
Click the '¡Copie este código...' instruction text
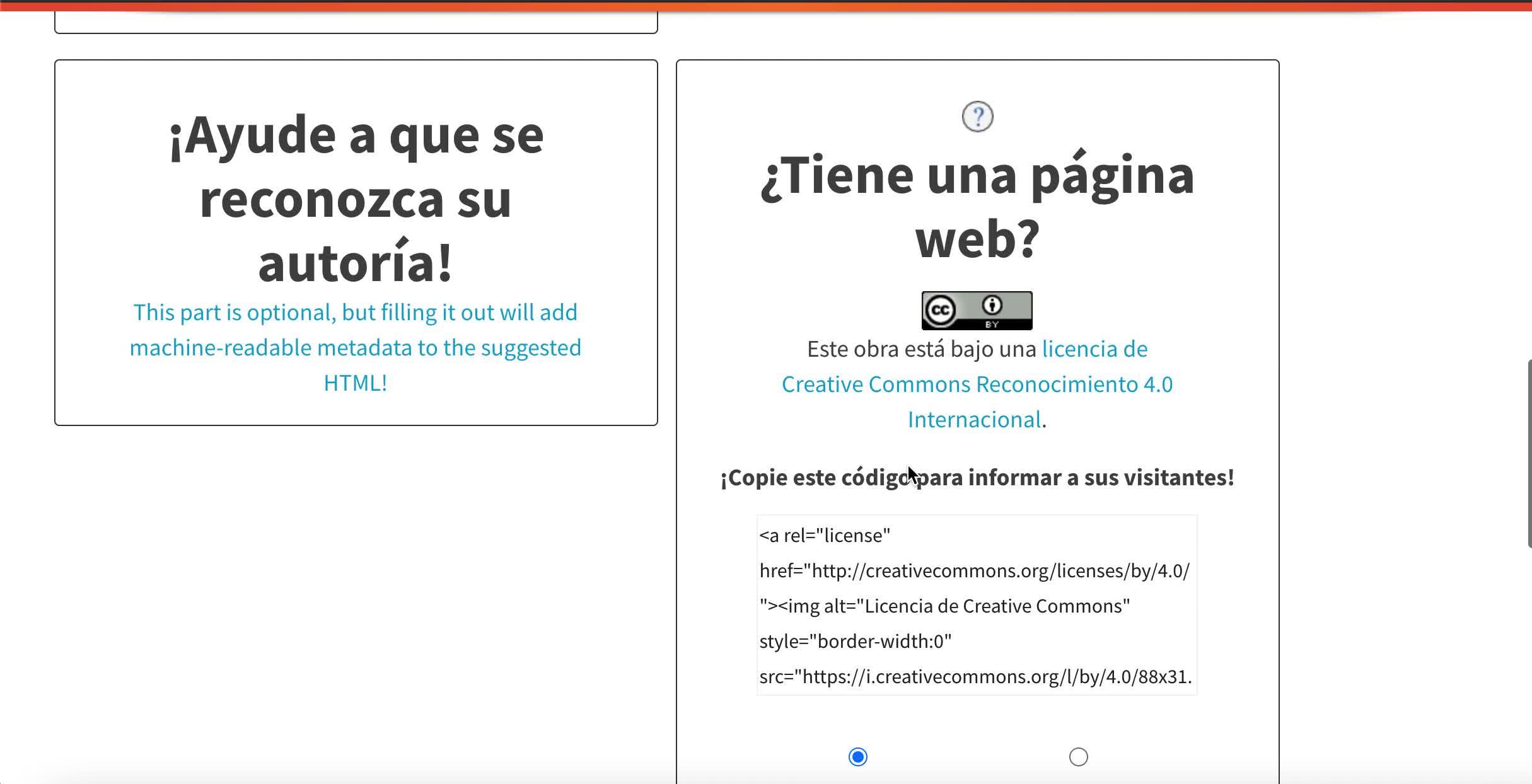[977, 478]
